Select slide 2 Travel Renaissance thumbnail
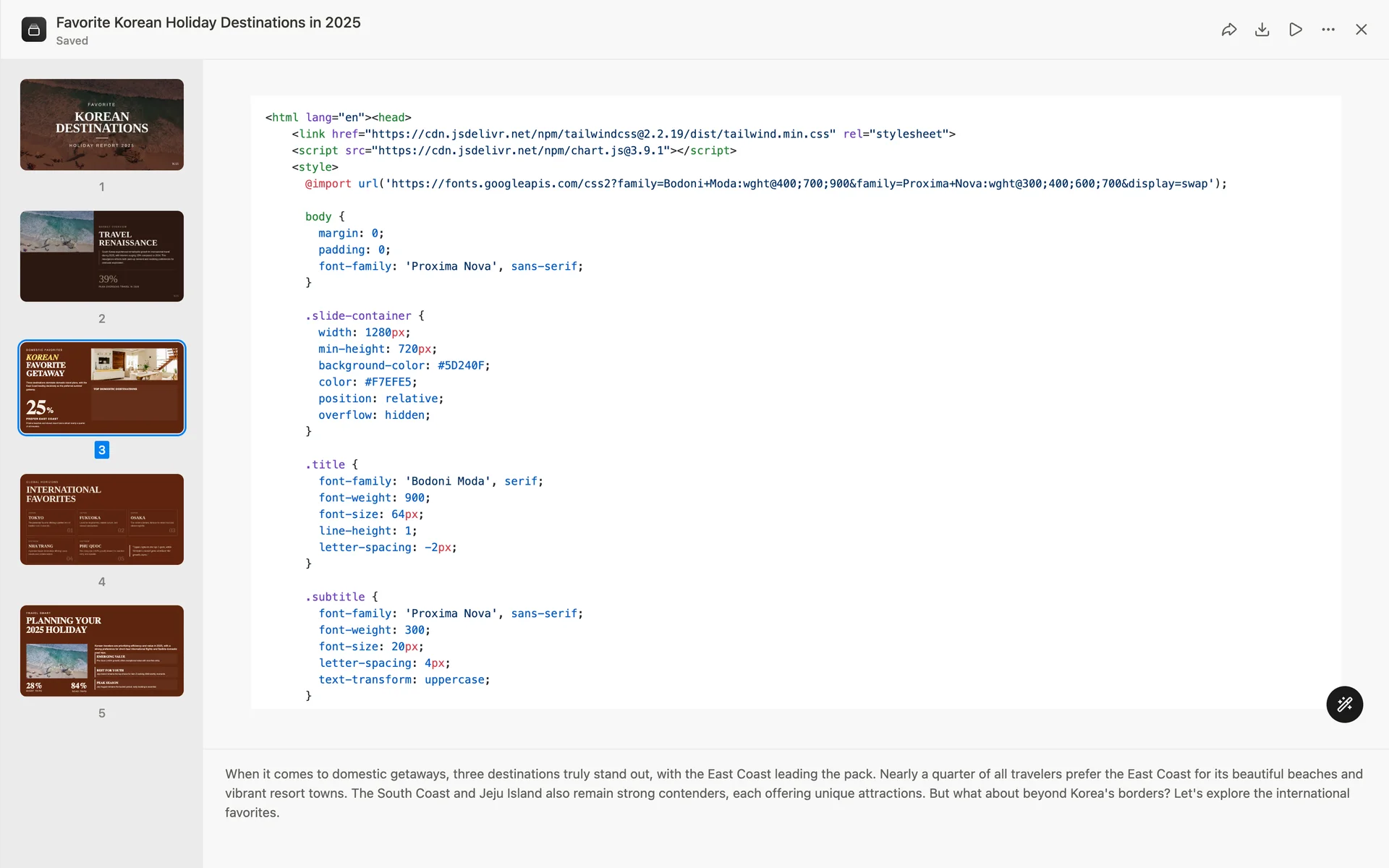 [x=102, y=256]
